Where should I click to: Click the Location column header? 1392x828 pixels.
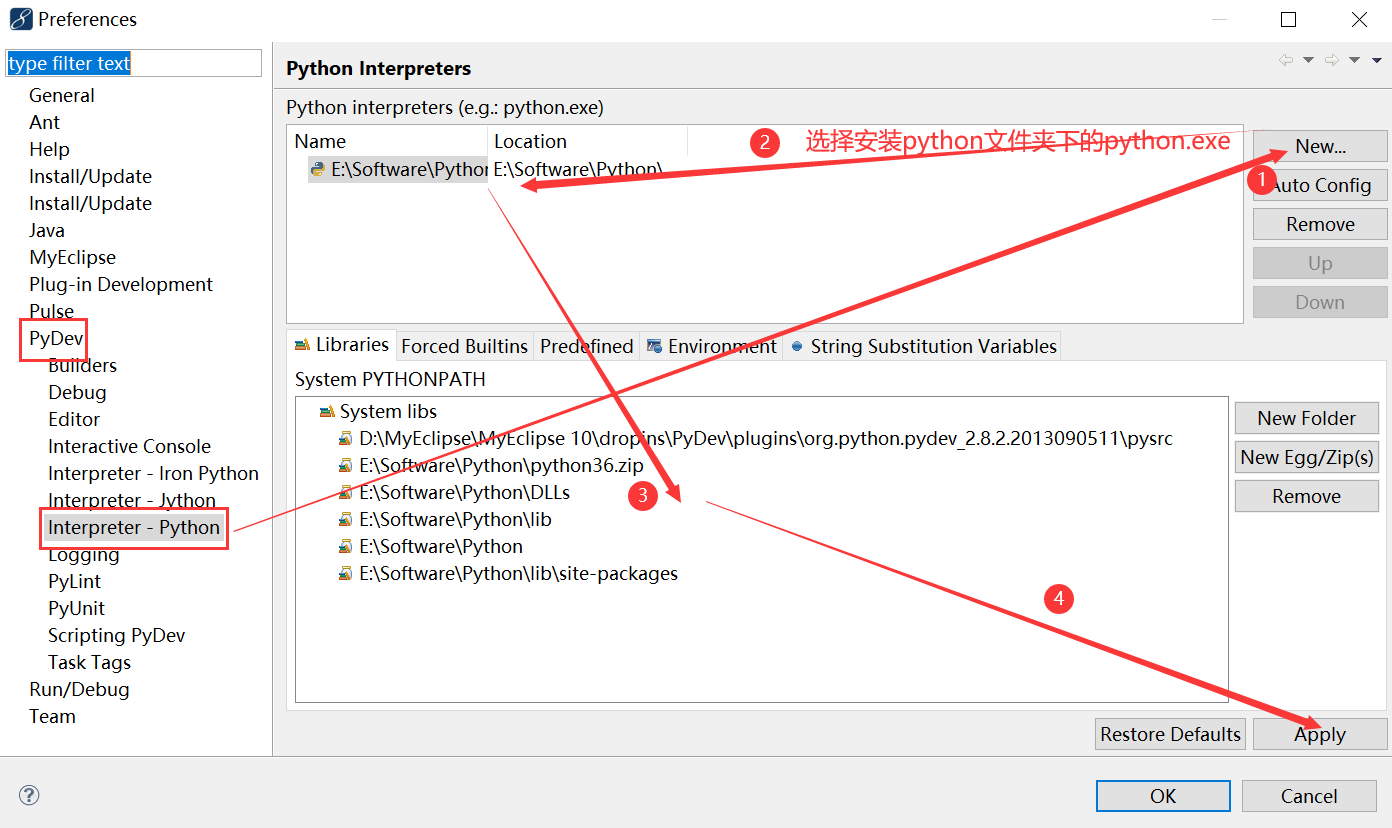pyautogui.click(x=587, y=141)
